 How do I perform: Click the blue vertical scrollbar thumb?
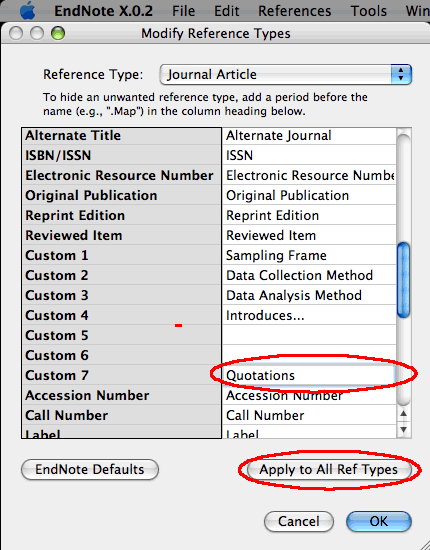coord(404,280)
